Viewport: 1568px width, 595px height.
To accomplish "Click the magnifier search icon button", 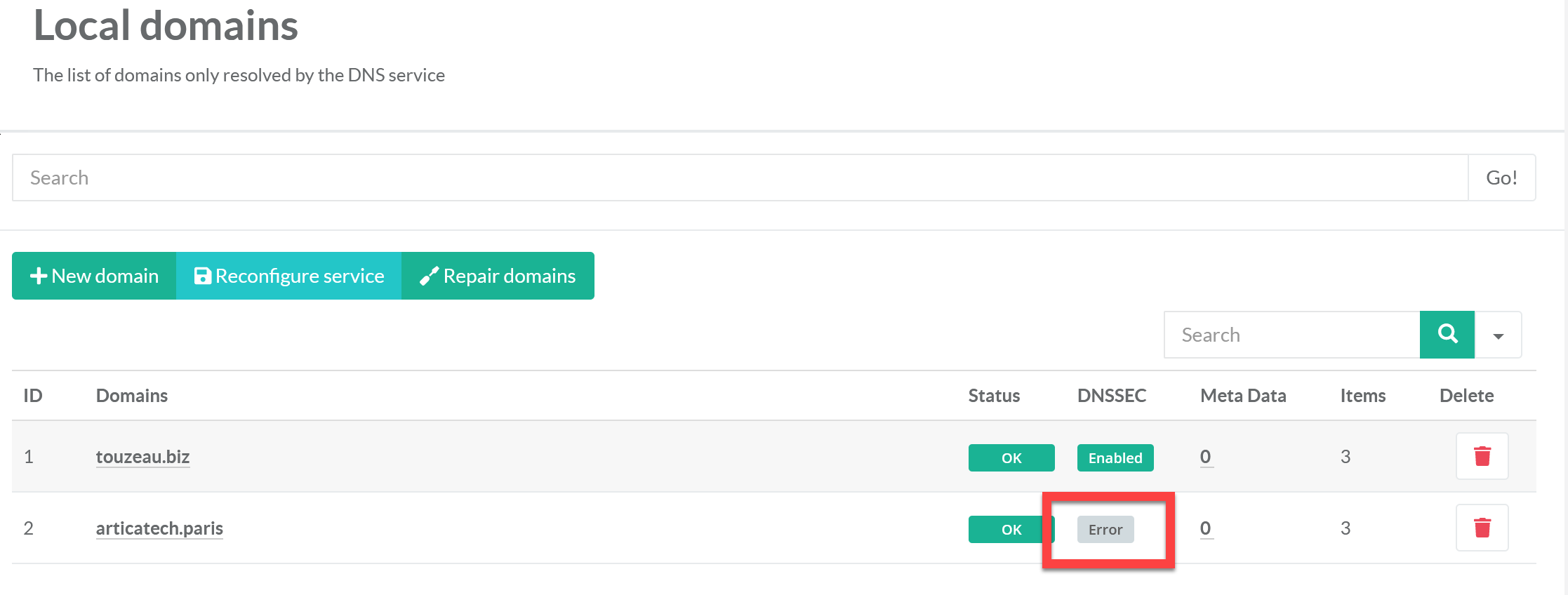I will (x=1447, y=335).
